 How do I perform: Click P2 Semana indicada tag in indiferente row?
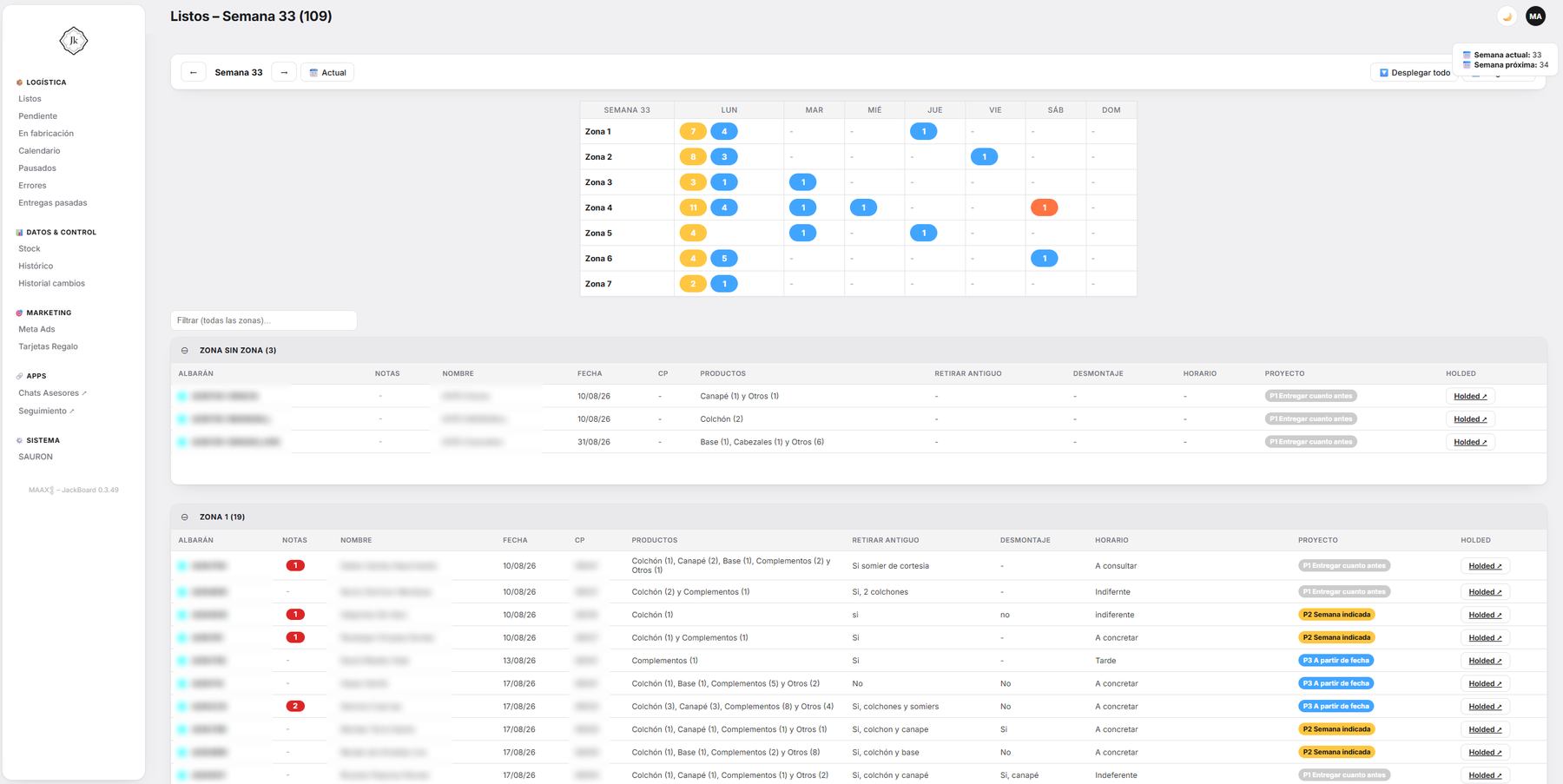click(x=1336, y=615)
